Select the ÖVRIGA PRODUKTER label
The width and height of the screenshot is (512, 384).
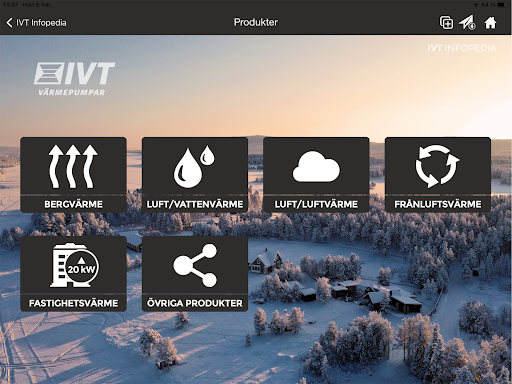[195, 303]
